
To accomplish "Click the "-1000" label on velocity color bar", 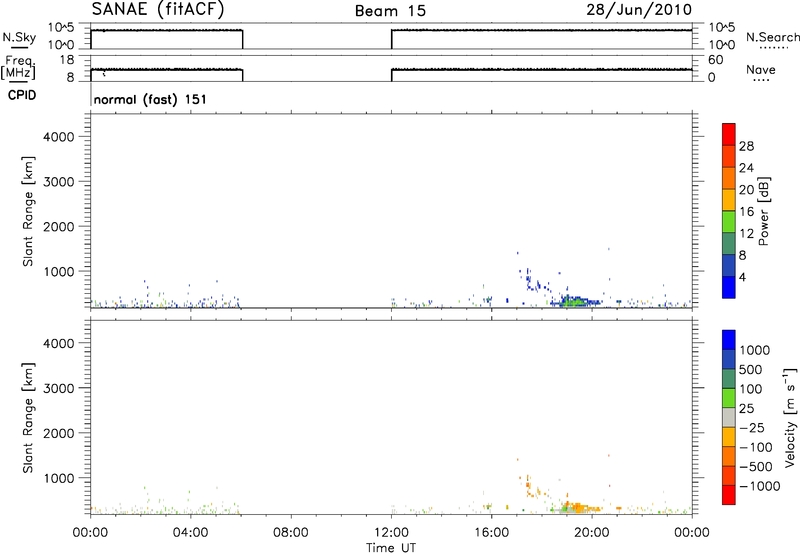I will 760,486.
